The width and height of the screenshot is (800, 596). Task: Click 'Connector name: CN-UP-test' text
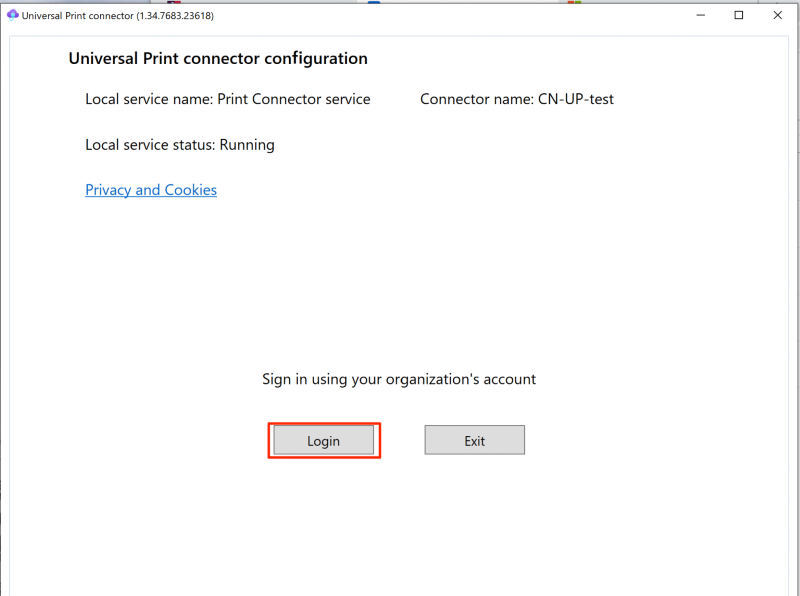pos(517,99)
